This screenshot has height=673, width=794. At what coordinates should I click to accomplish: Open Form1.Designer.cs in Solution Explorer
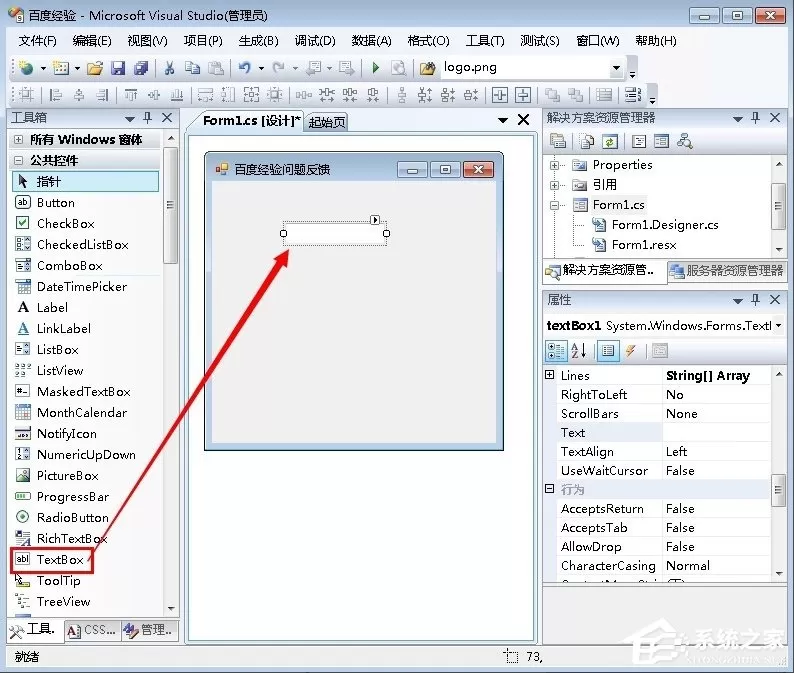click(x=664, y=225)
